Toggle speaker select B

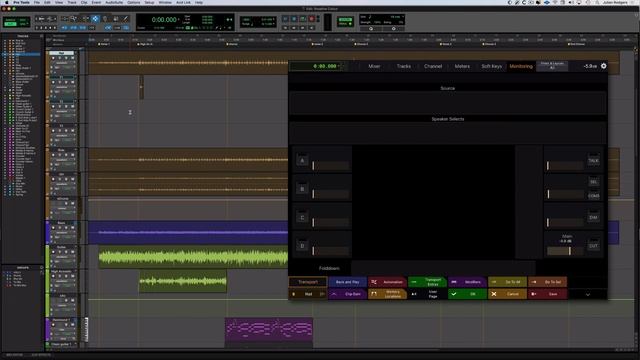302,189
